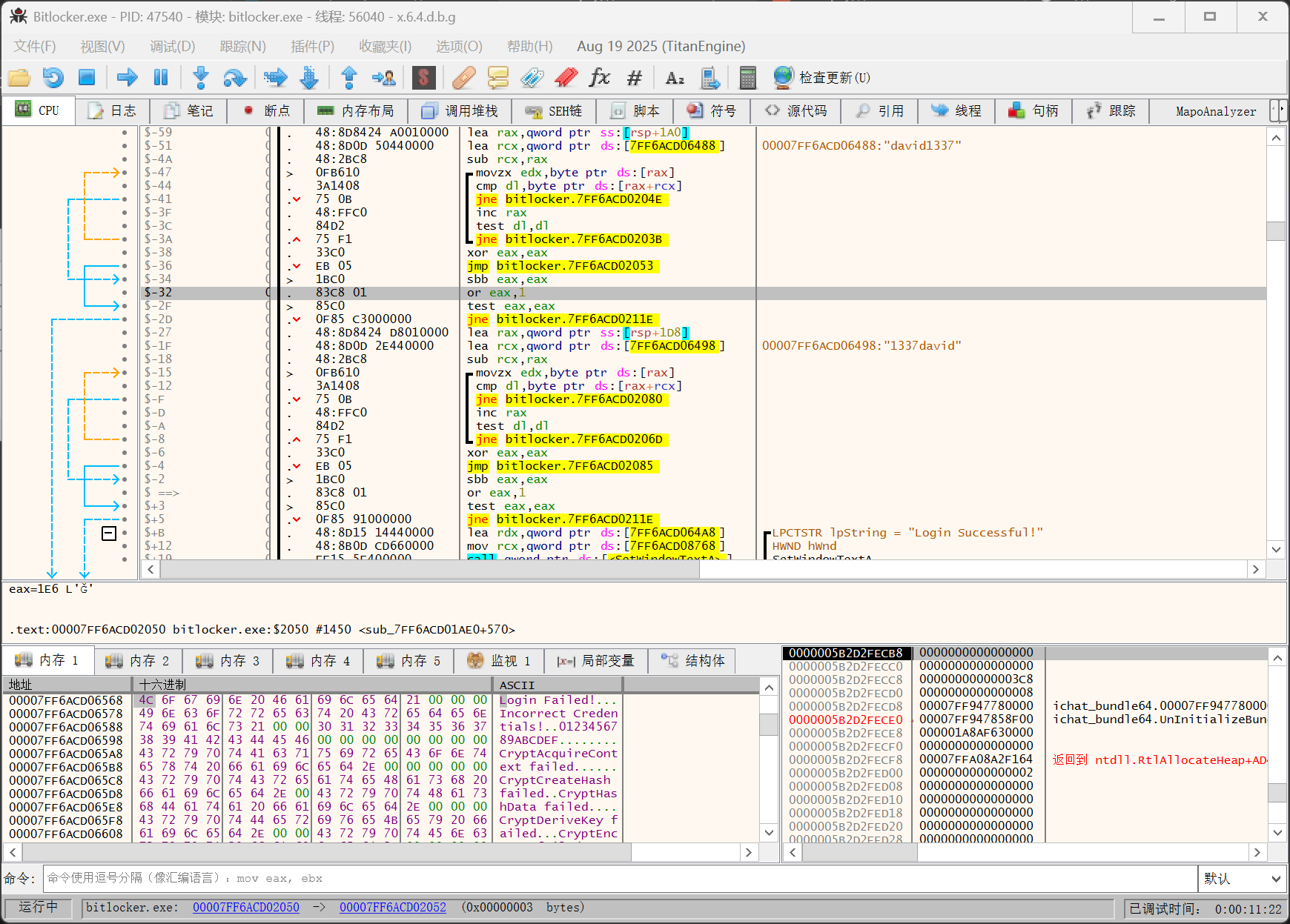Toggle breakpoint on the $-32 line bullet
The height and width of the screenshot is (924, 1290).
(125, 293)
